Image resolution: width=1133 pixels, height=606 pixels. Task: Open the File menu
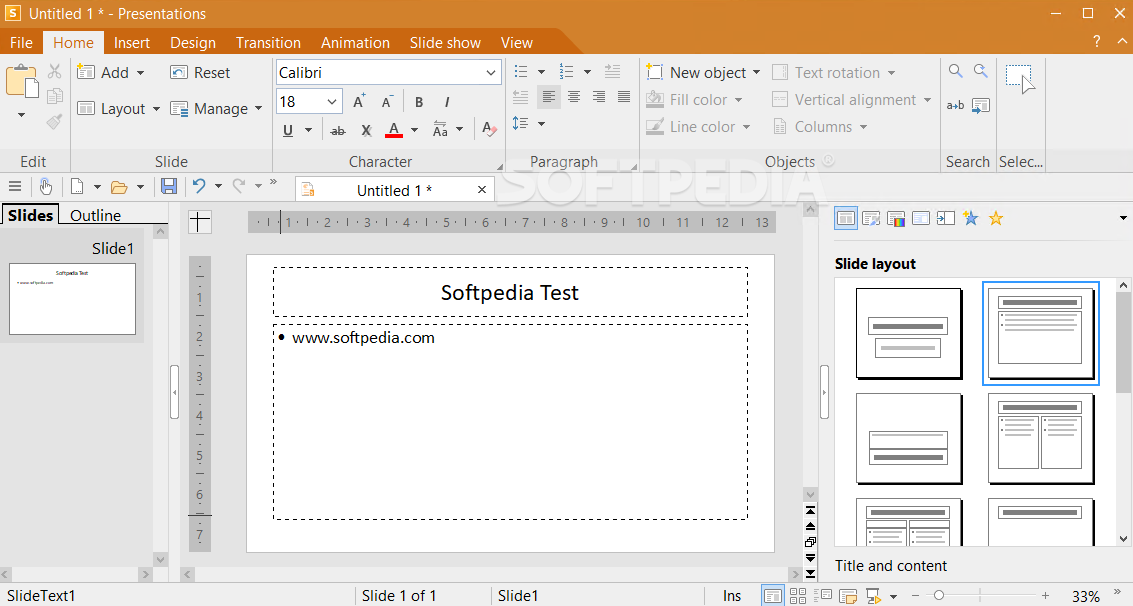coord(21,43)
